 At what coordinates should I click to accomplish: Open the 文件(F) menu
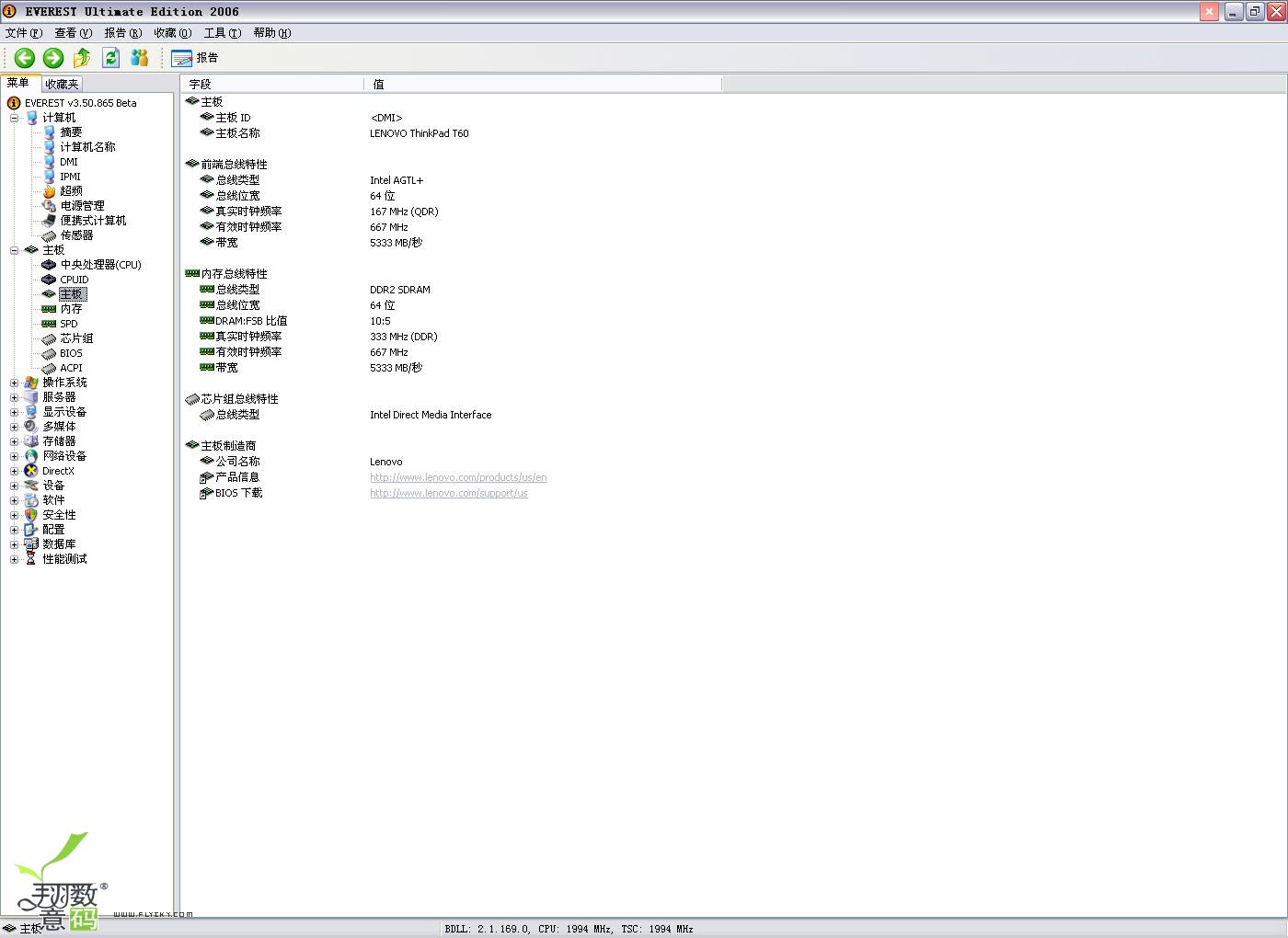click(x=24, y=33)
